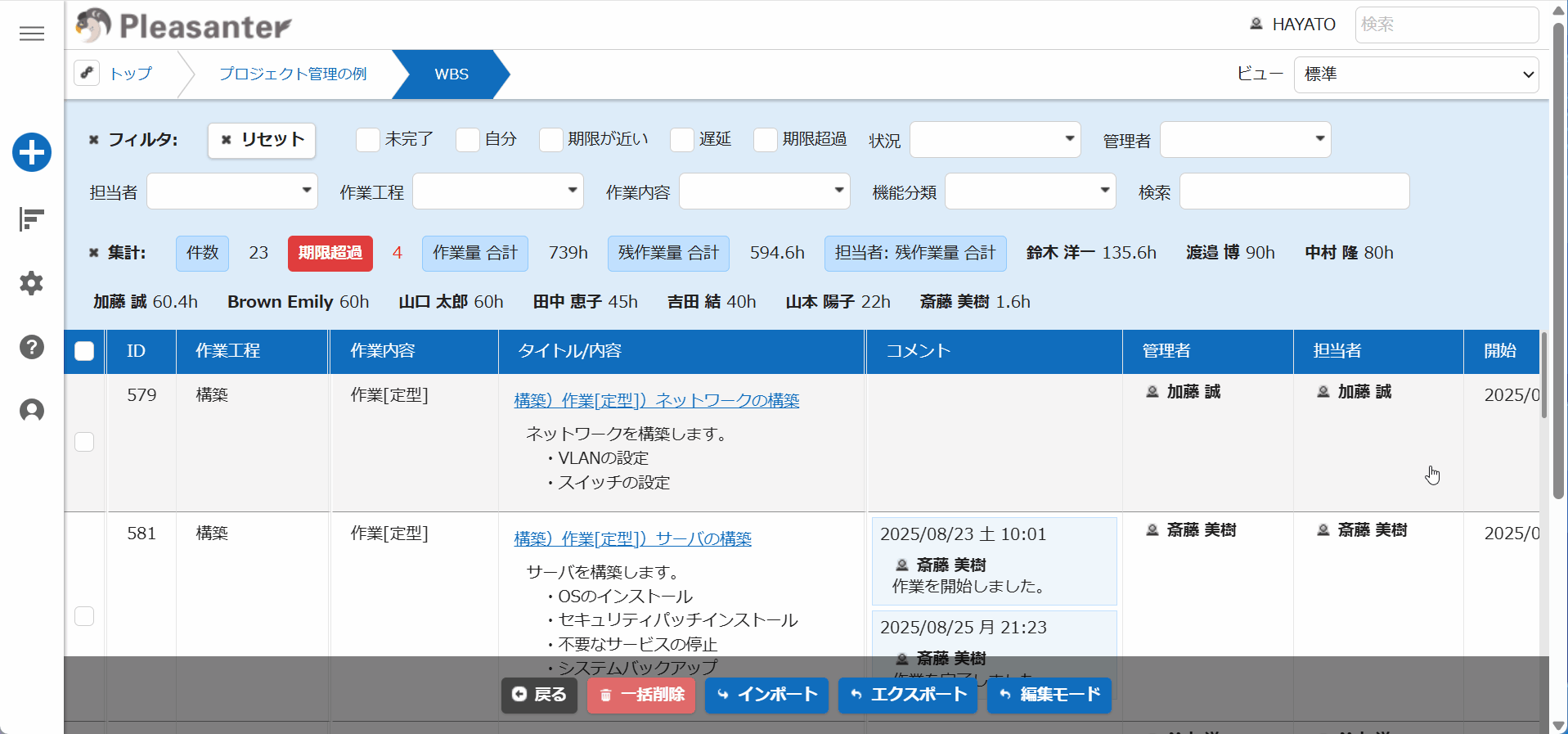Collapse the 集計 section with its x icon
The width and height of the screenshot is (1568, 734).
pos(94,253)
